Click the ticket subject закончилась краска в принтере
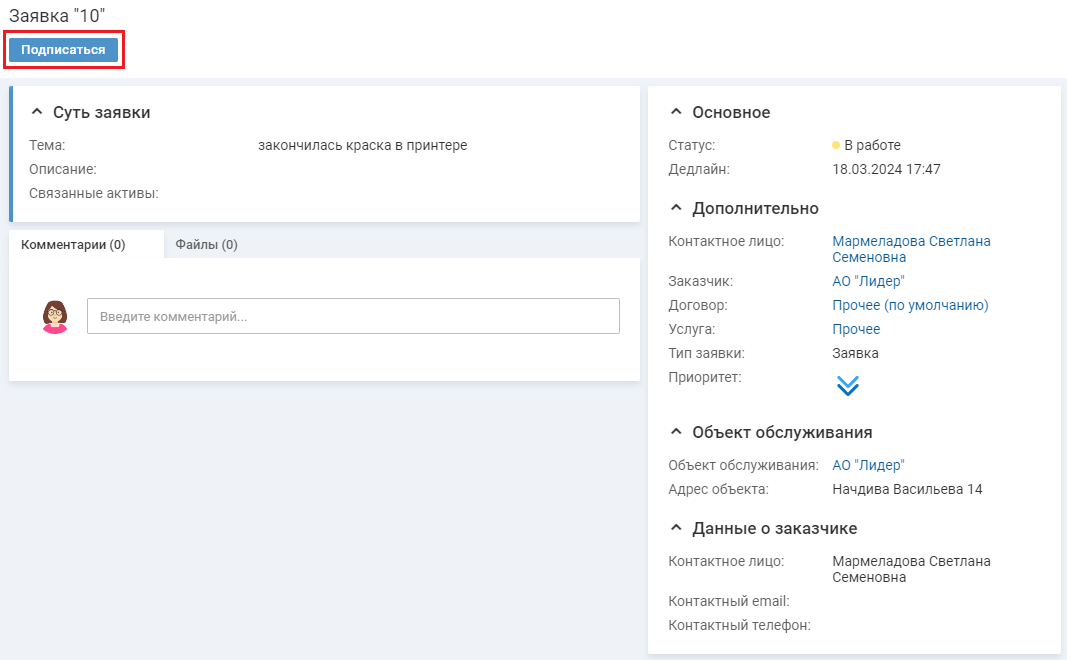 [362, 145]
